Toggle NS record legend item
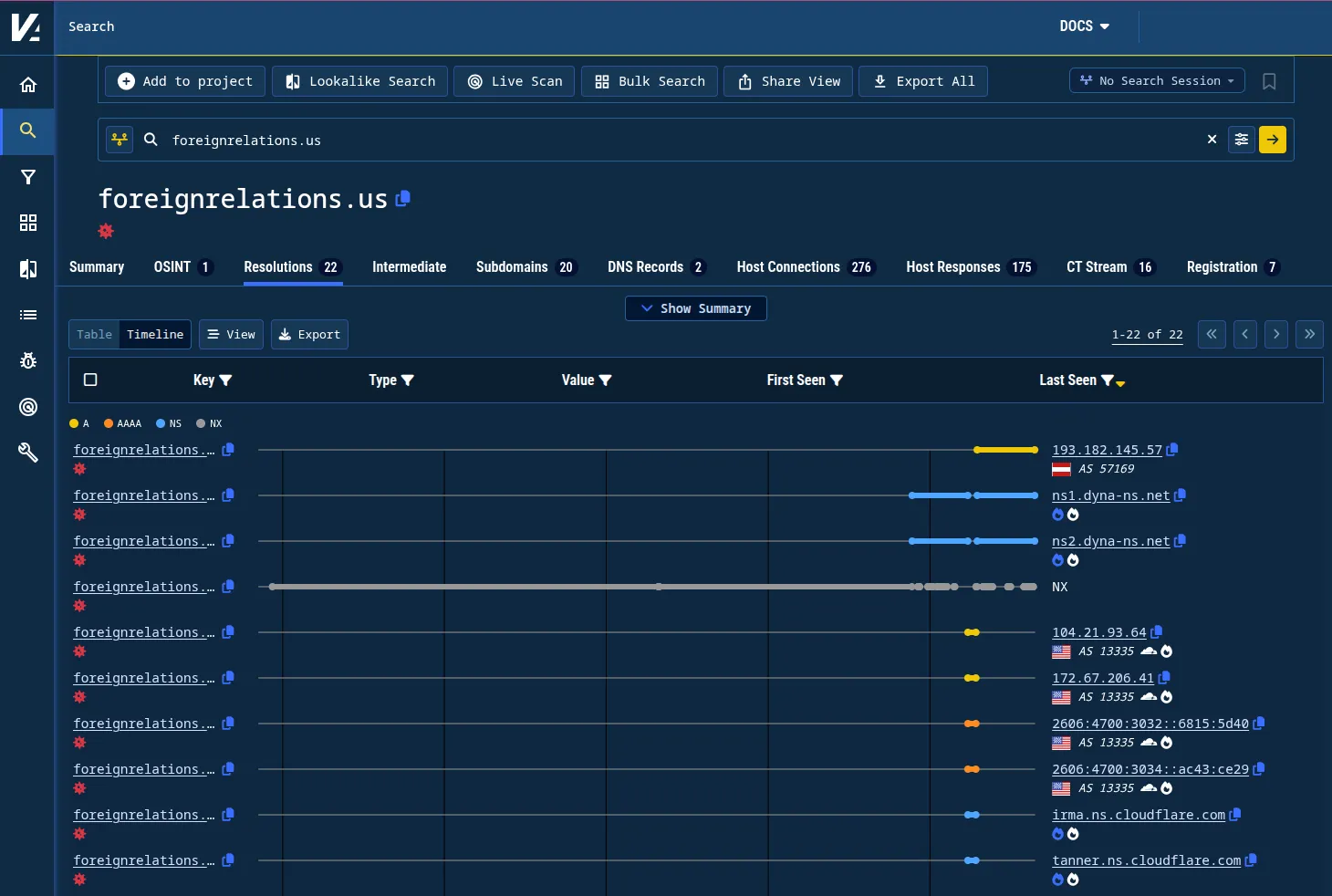This screenshot has height=896, width=1332. 169,423
